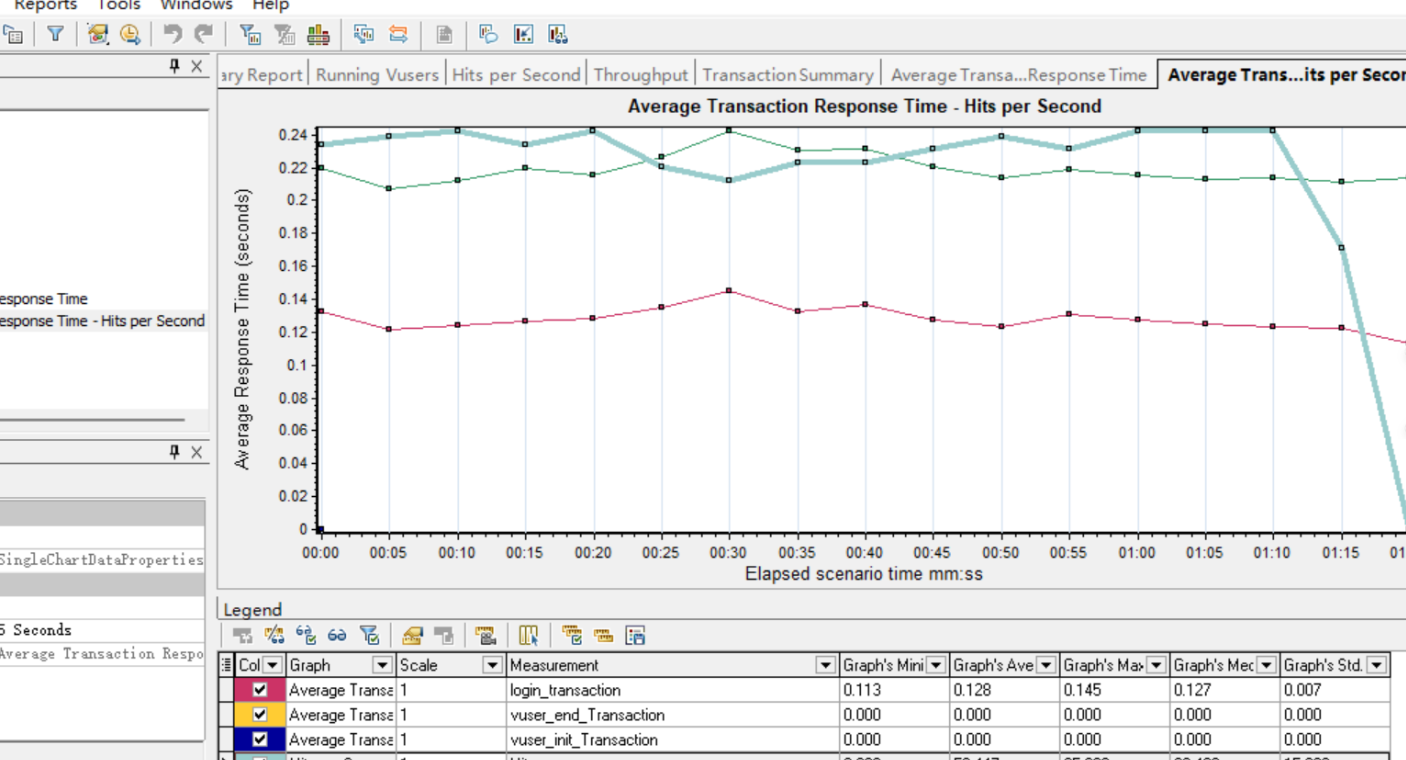
Task: Click the merge graphs toolbar icon
Action: point(364,35)
